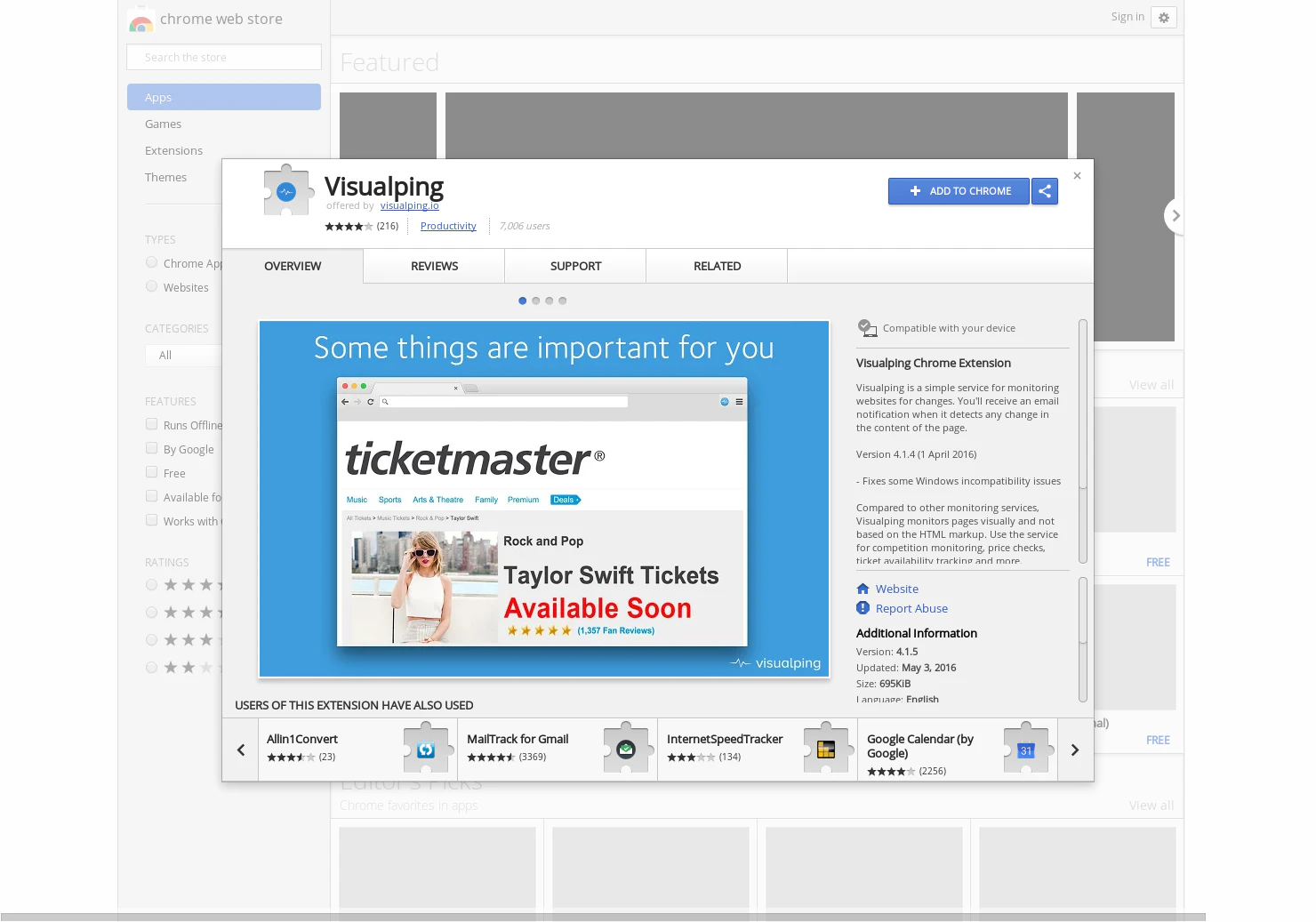Click the ticketmaster screenshot preview
This screenshot has height=922, width=1316.
coord(544,500)
